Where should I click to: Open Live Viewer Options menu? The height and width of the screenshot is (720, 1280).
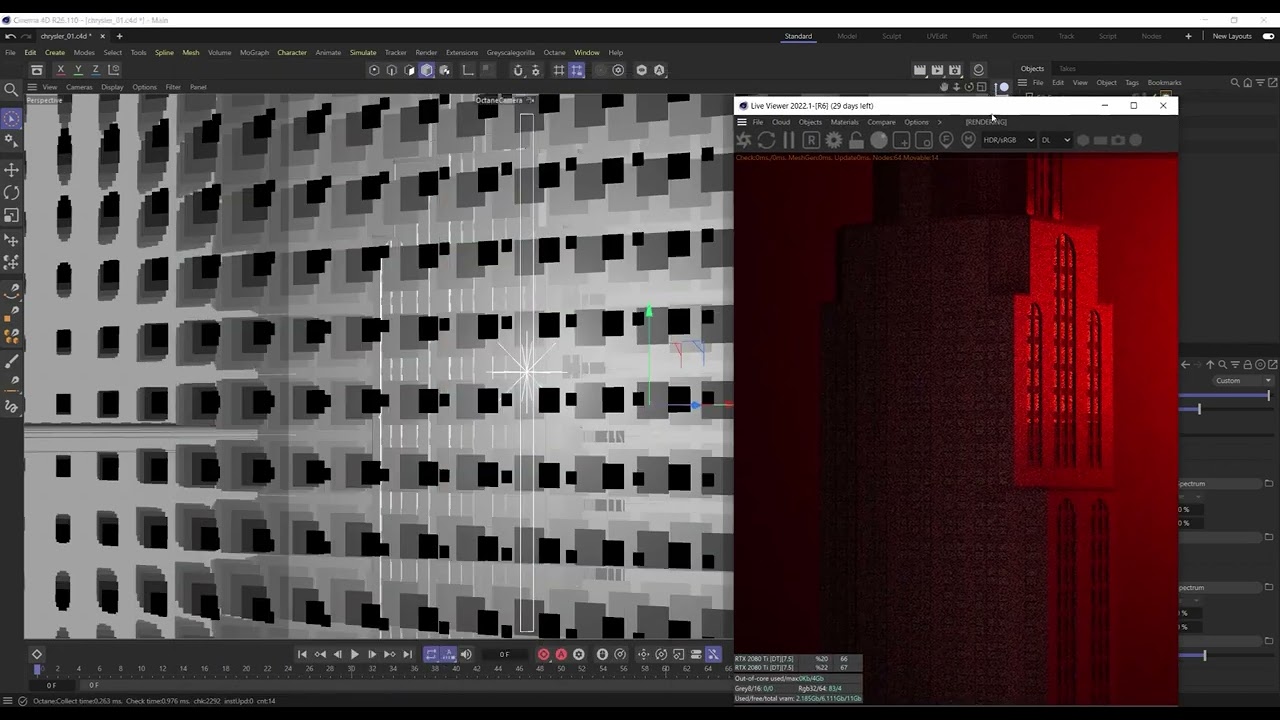[916, 122]
